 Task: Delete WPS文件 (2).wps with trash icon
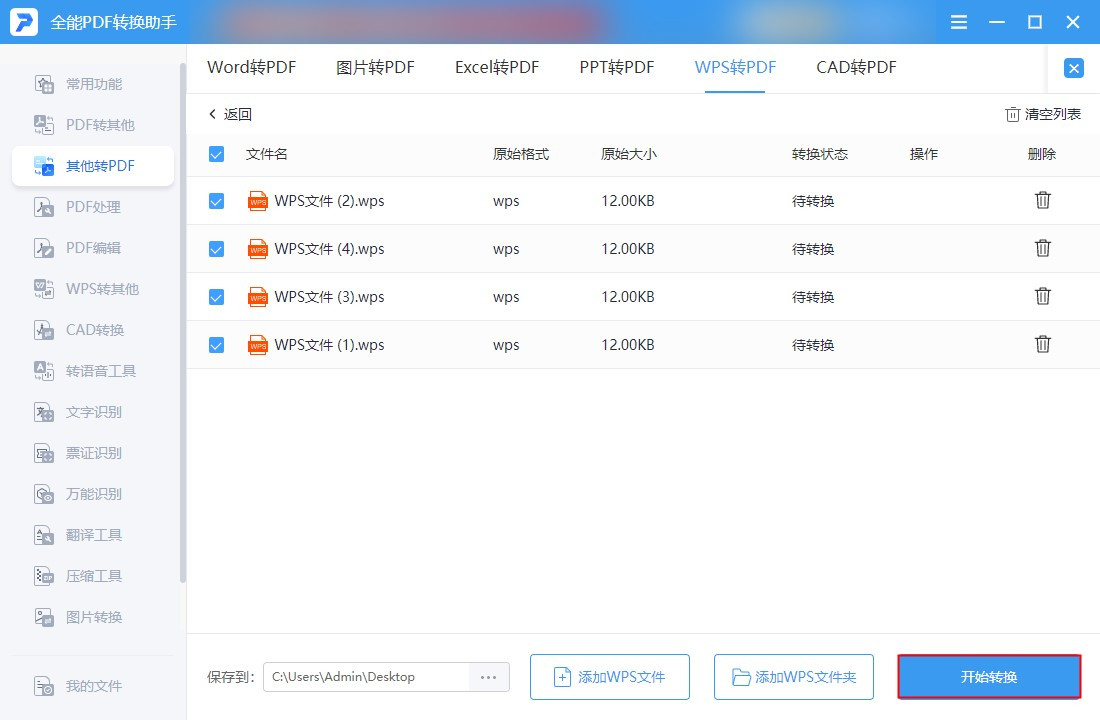(x=1042, y=200)
